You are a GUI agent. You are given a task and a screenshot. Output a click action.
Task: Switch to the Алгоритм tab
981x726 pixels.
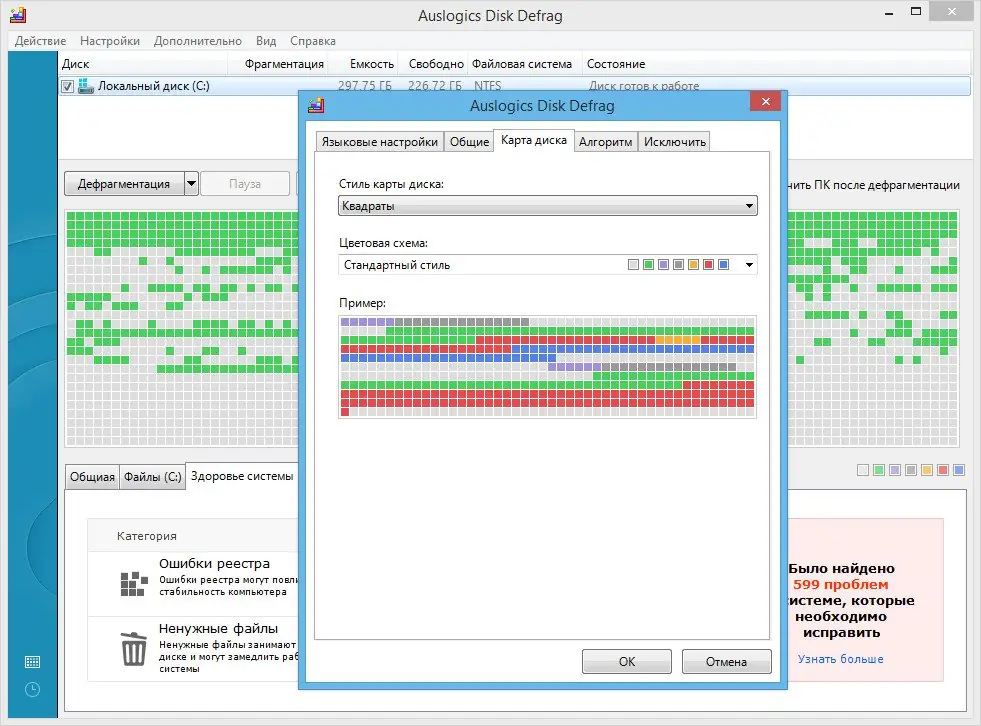pos(605,142)
